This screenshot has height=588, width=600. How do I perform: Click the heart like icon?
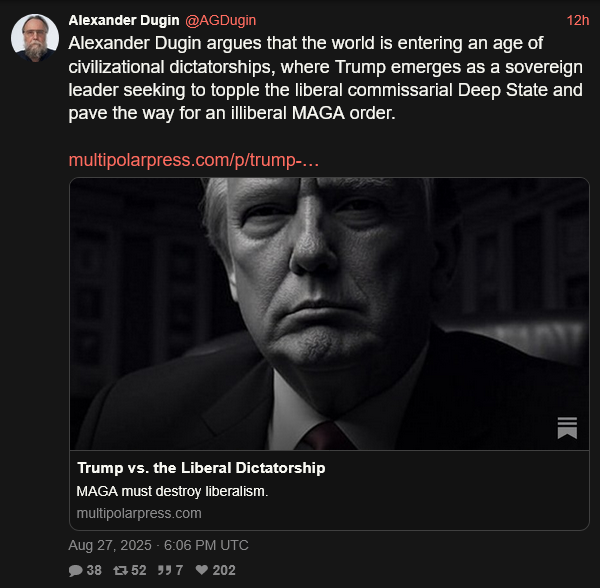point(201,570)
